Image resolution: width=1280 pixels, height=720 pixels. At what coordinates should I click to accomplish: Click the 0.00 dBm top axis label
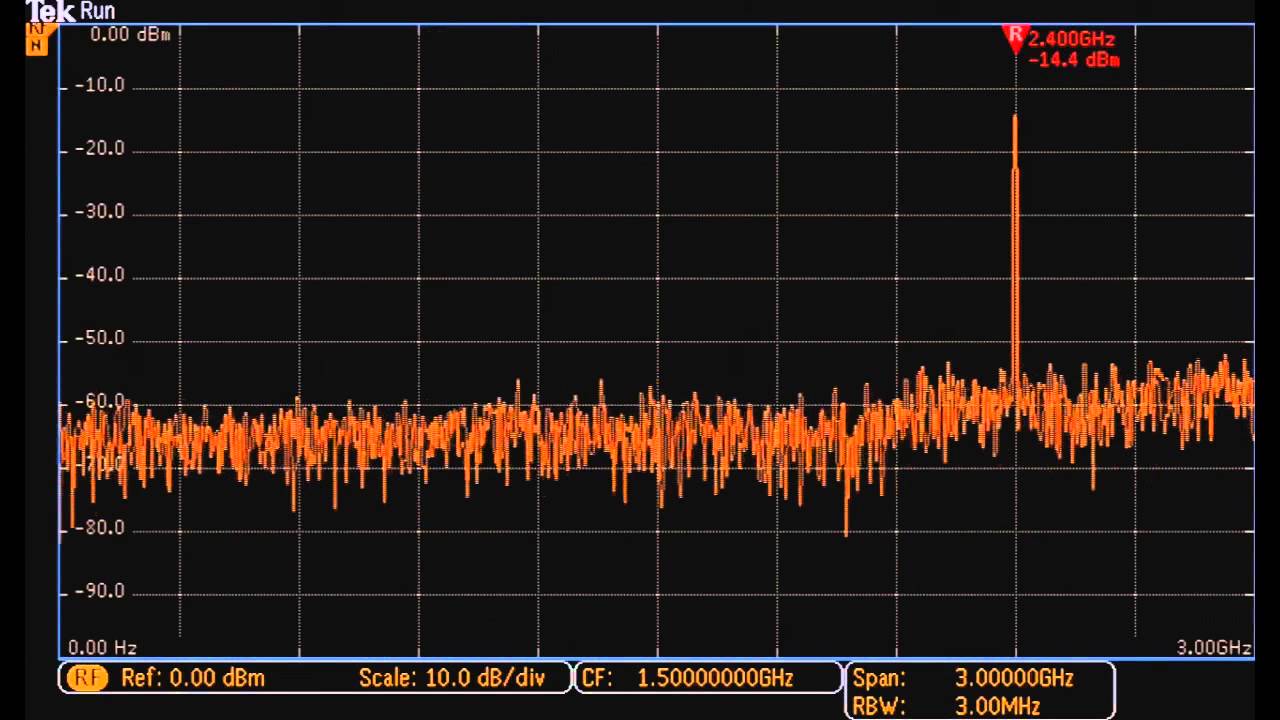click(x=130, y=35)
